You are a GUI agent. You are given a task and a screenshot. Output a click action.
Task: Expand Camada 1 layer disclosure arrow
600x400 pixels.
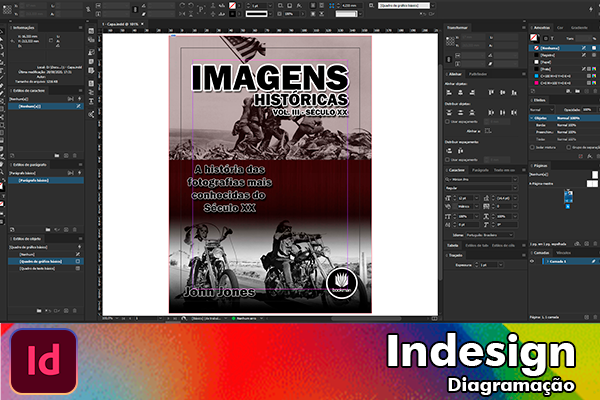point(548,261)
